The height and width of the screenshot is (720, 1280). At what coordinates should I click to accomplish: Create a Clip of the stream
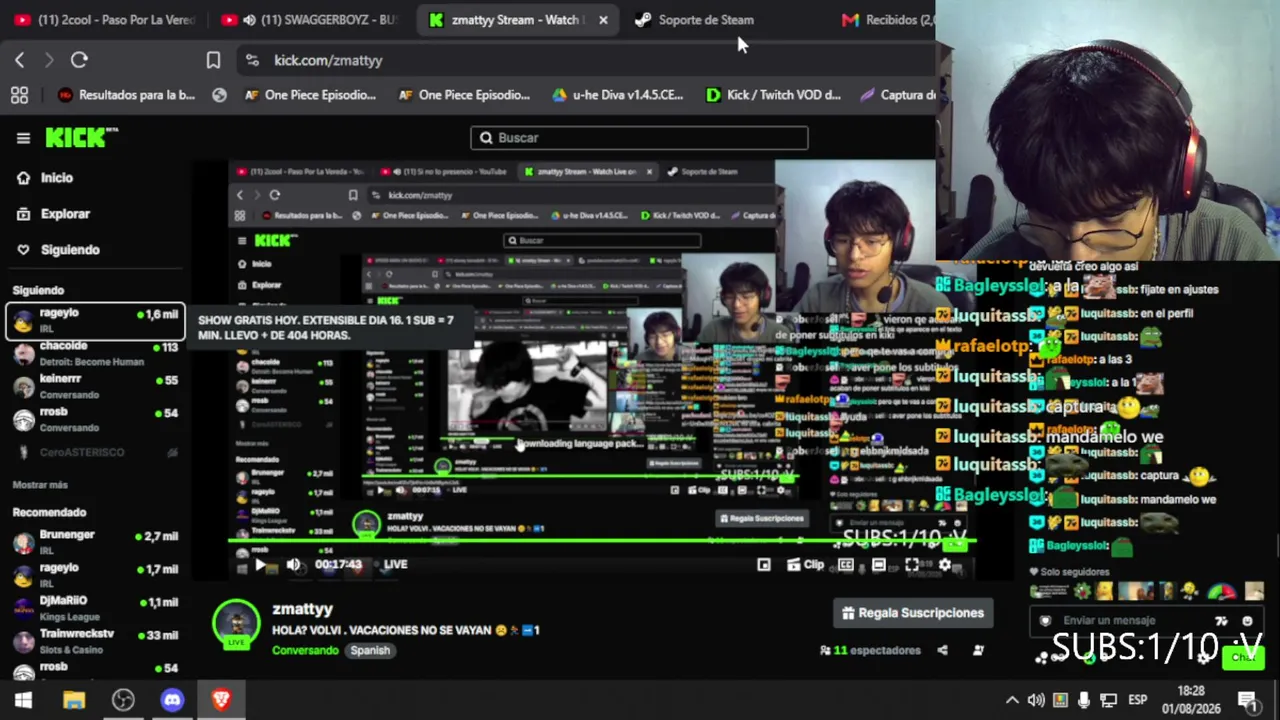coord(805,565)
